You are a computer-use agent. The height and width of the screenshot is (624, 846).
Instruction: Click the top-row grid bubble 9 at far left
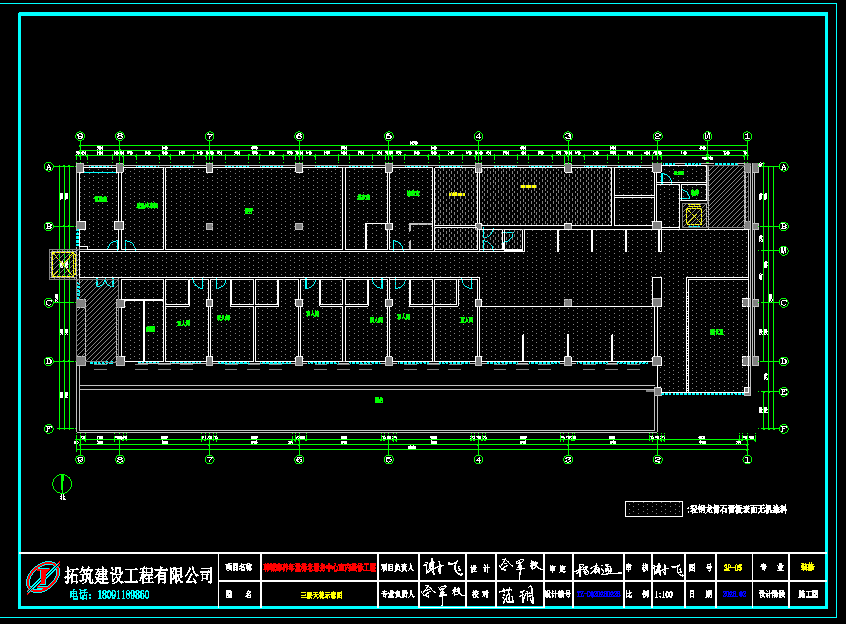click(x=81, y=136)
